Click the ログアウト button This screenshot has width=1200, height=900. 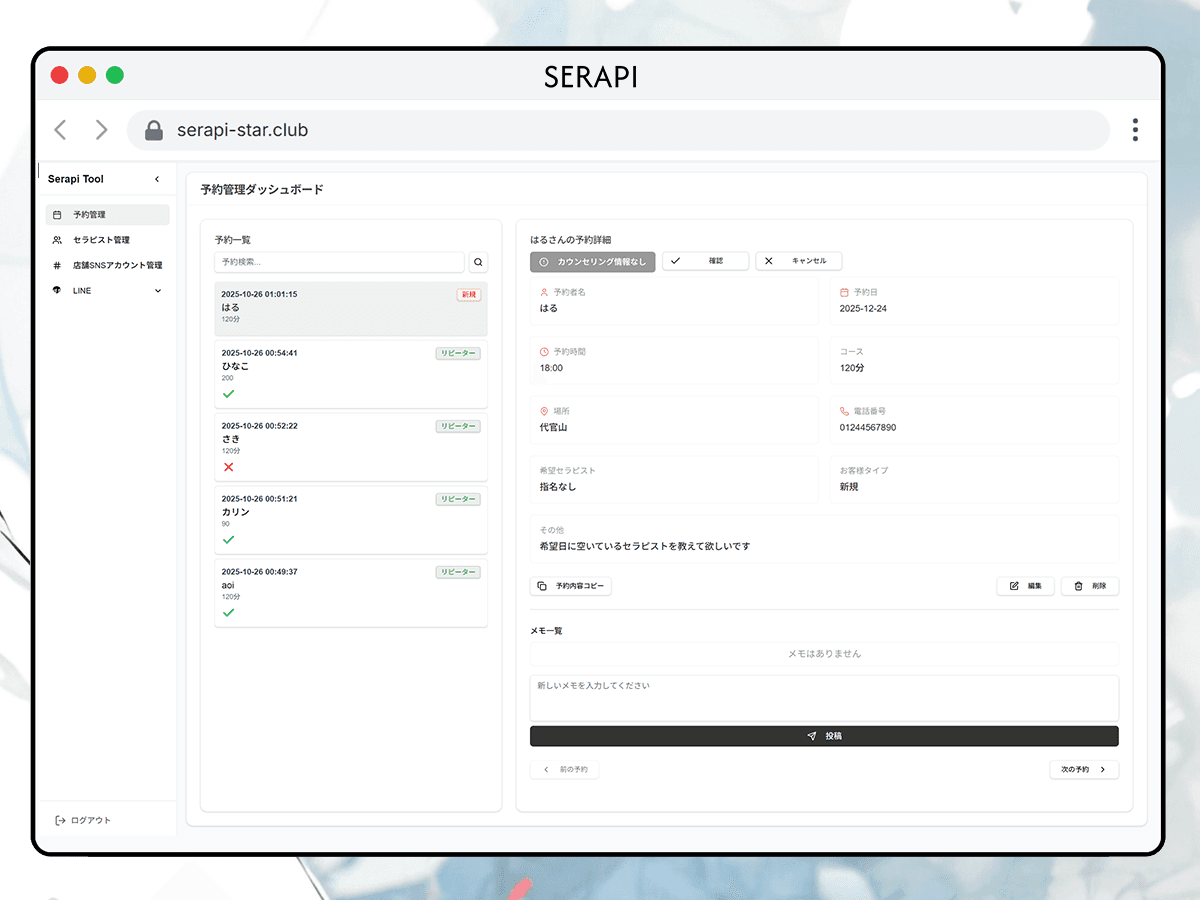(83, 820)
